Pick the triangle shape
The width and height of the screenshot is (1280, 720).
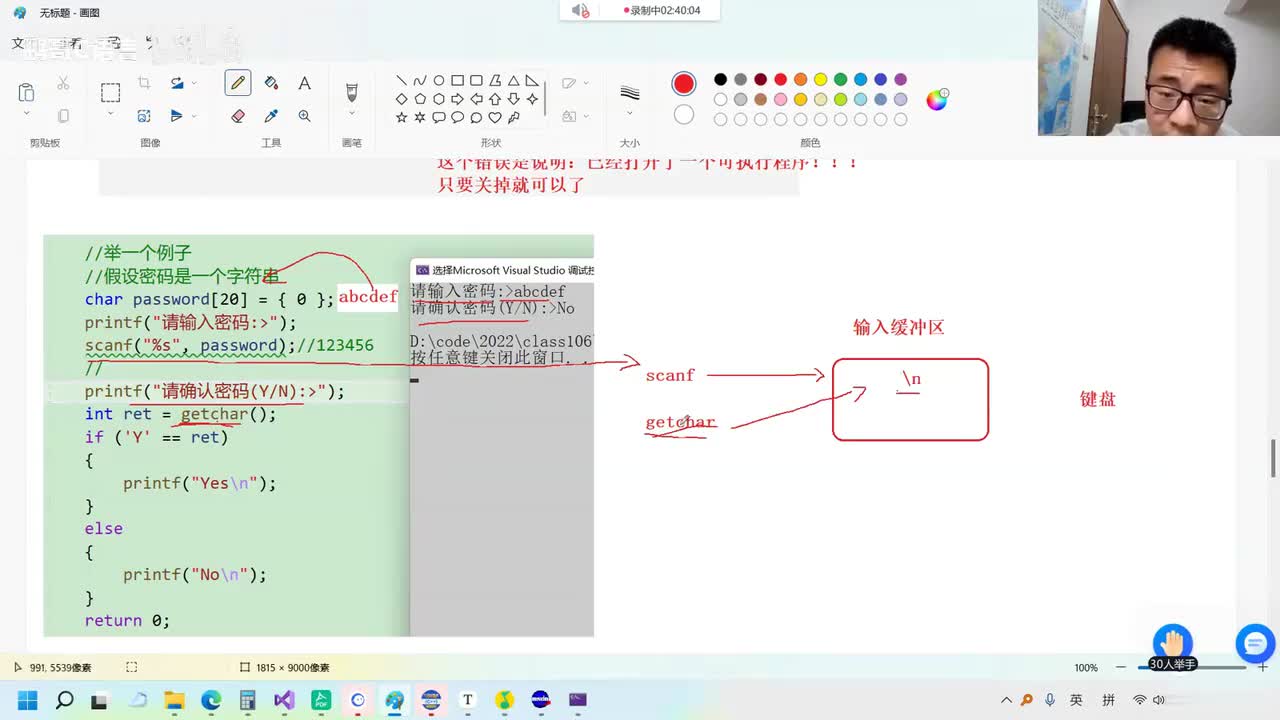(513, 81)
